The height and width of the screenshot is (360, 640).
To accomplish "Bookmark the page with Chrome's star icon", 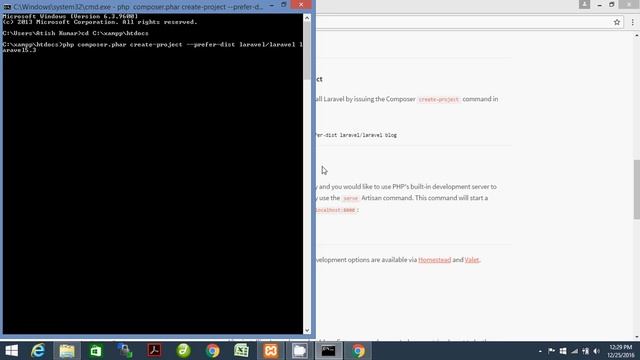I will (617, 22).
